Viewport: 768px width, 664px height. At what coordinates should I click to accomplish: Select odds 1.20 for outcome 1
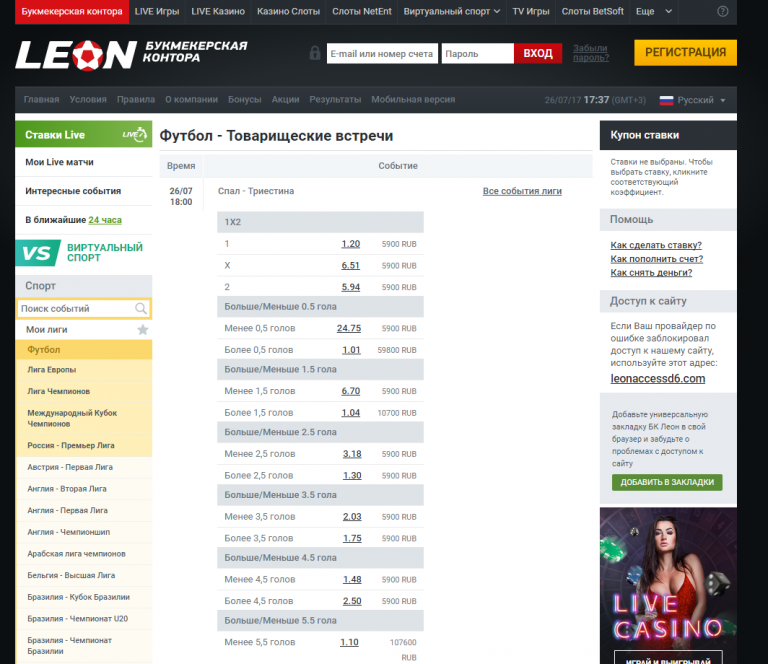[x=350, y=244]
